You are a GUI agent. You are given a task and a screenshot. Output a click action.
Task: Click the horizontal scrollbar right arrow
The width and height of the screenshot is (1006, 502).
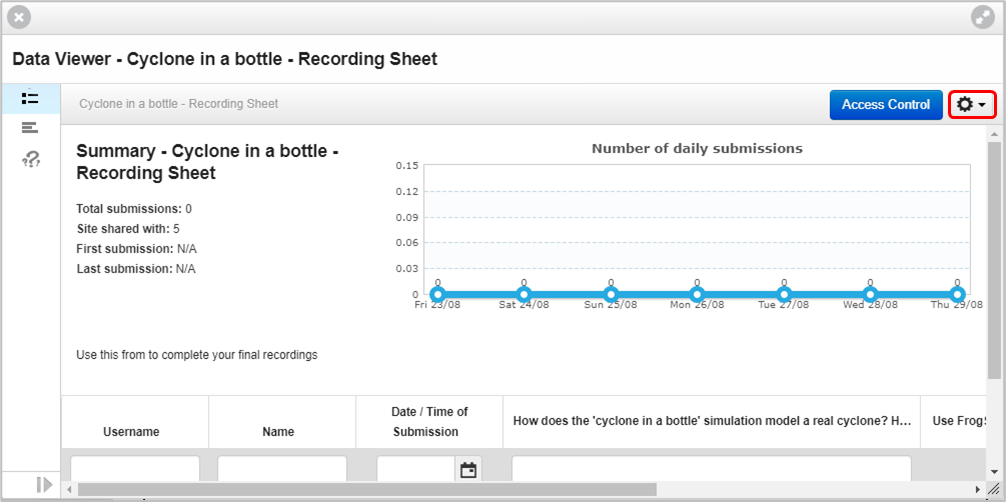978,489
